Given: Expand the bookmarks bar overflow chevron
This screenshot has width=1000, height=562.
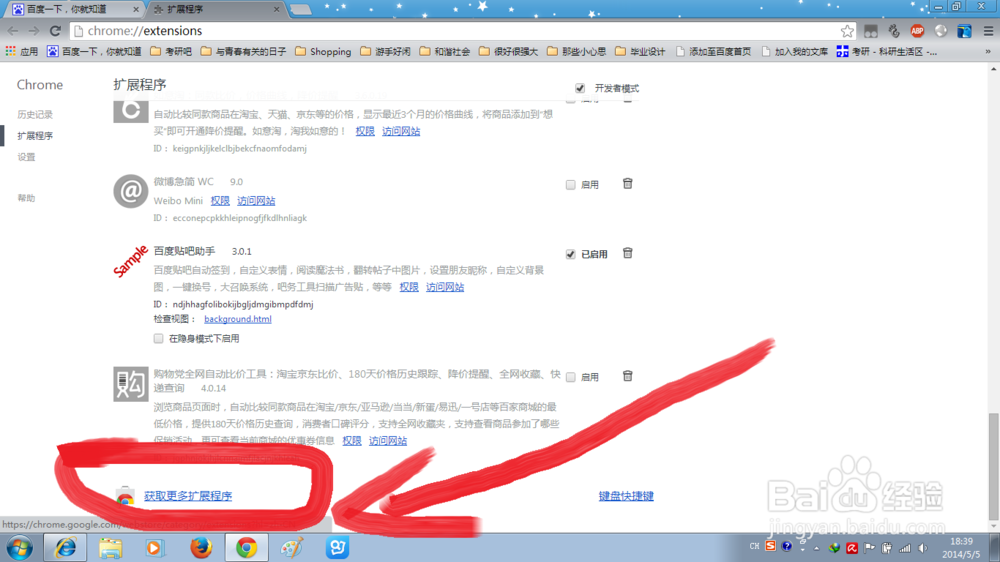Looking at the screenshot, I should coord(988,51).
